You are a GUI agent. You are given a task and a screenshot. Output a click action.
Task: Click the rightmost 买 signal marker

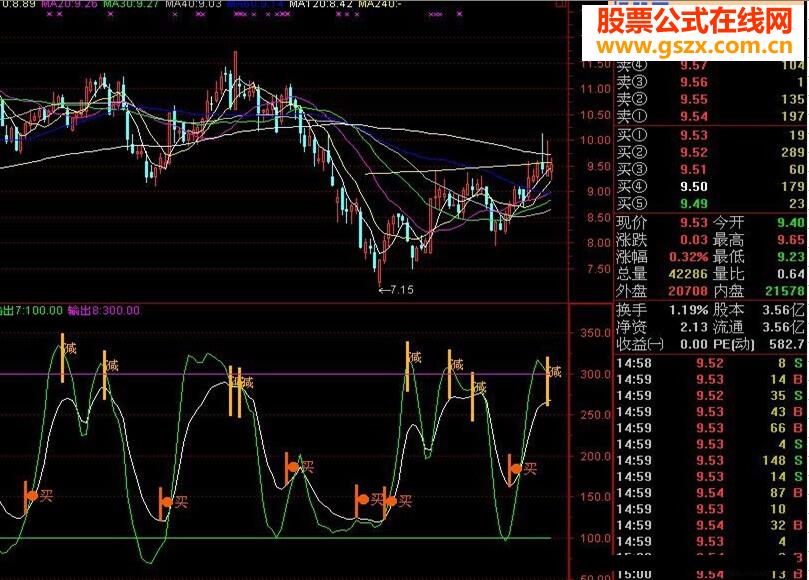point(523,469)
